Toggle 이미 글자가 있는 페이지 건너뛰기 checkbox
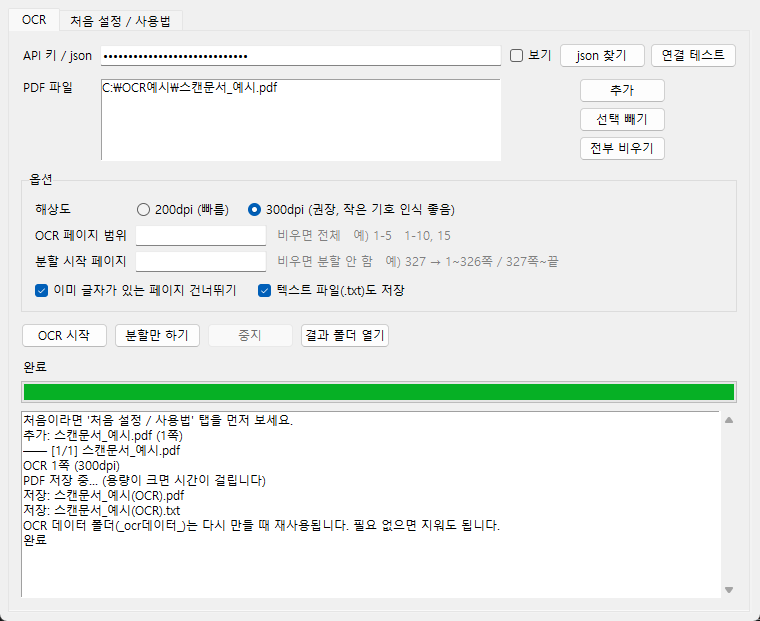Image resolution: width=760 pixels, height=621 pixels. [42, 290]
